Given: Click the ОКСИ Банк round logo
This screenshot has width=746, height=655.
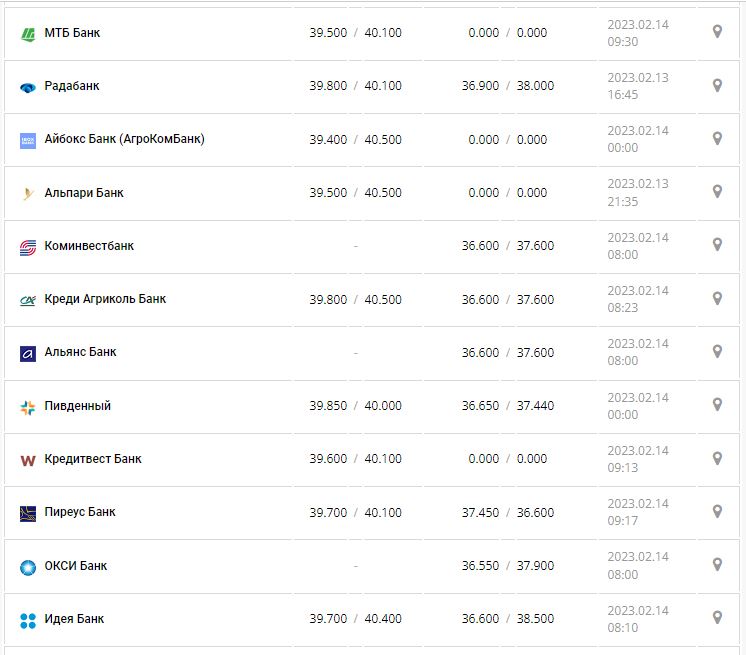Looking at the screenshot, I should (28, 567).
